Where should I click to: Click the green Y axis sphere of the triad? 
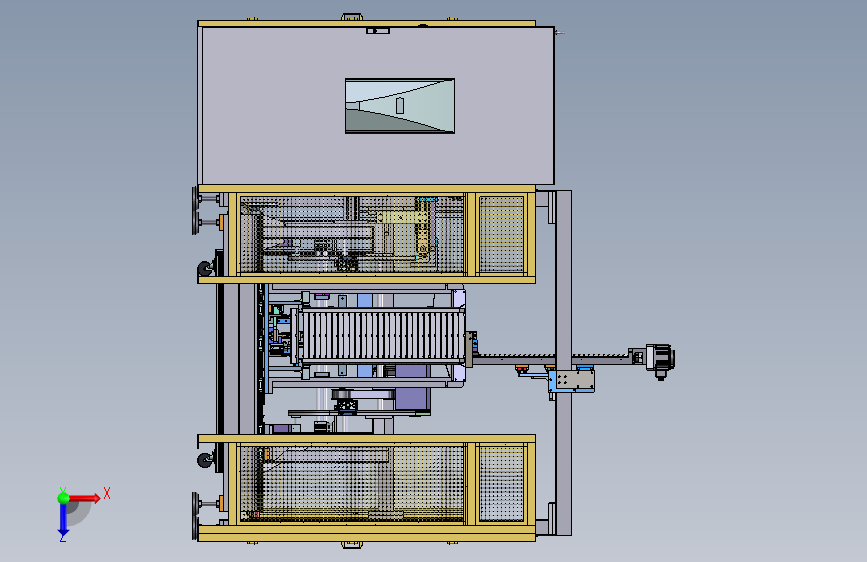64,498
